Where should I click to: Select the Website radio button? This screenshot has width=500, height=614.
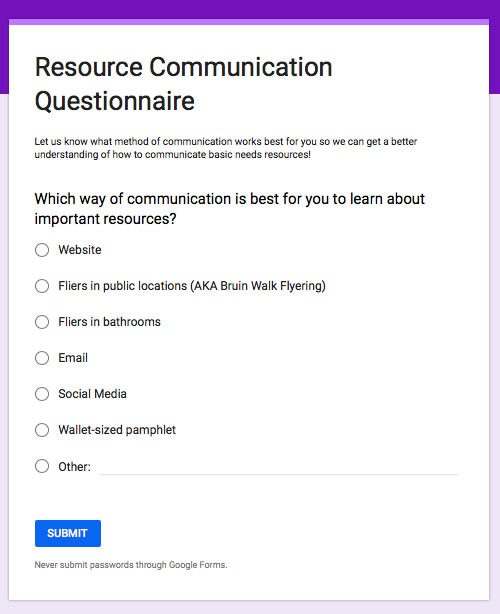click(x=42, y=250)
